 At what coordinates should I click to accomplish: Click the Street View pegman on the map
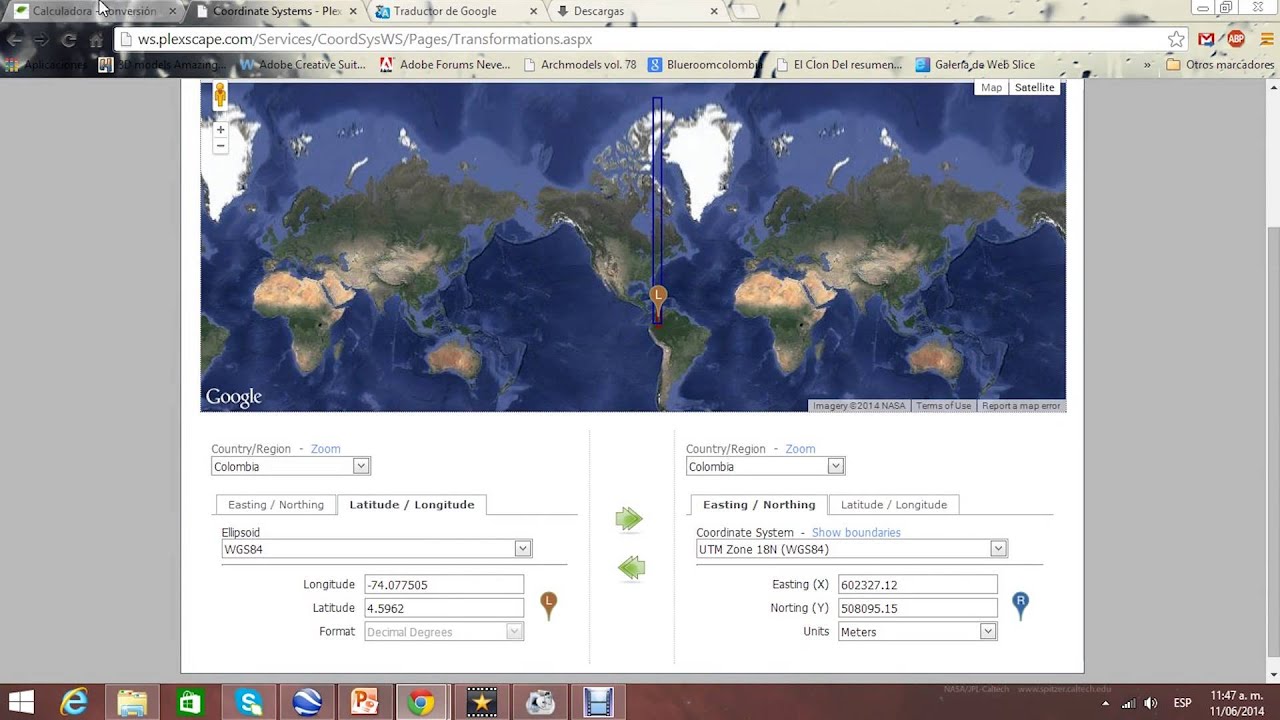coord(220,96)
